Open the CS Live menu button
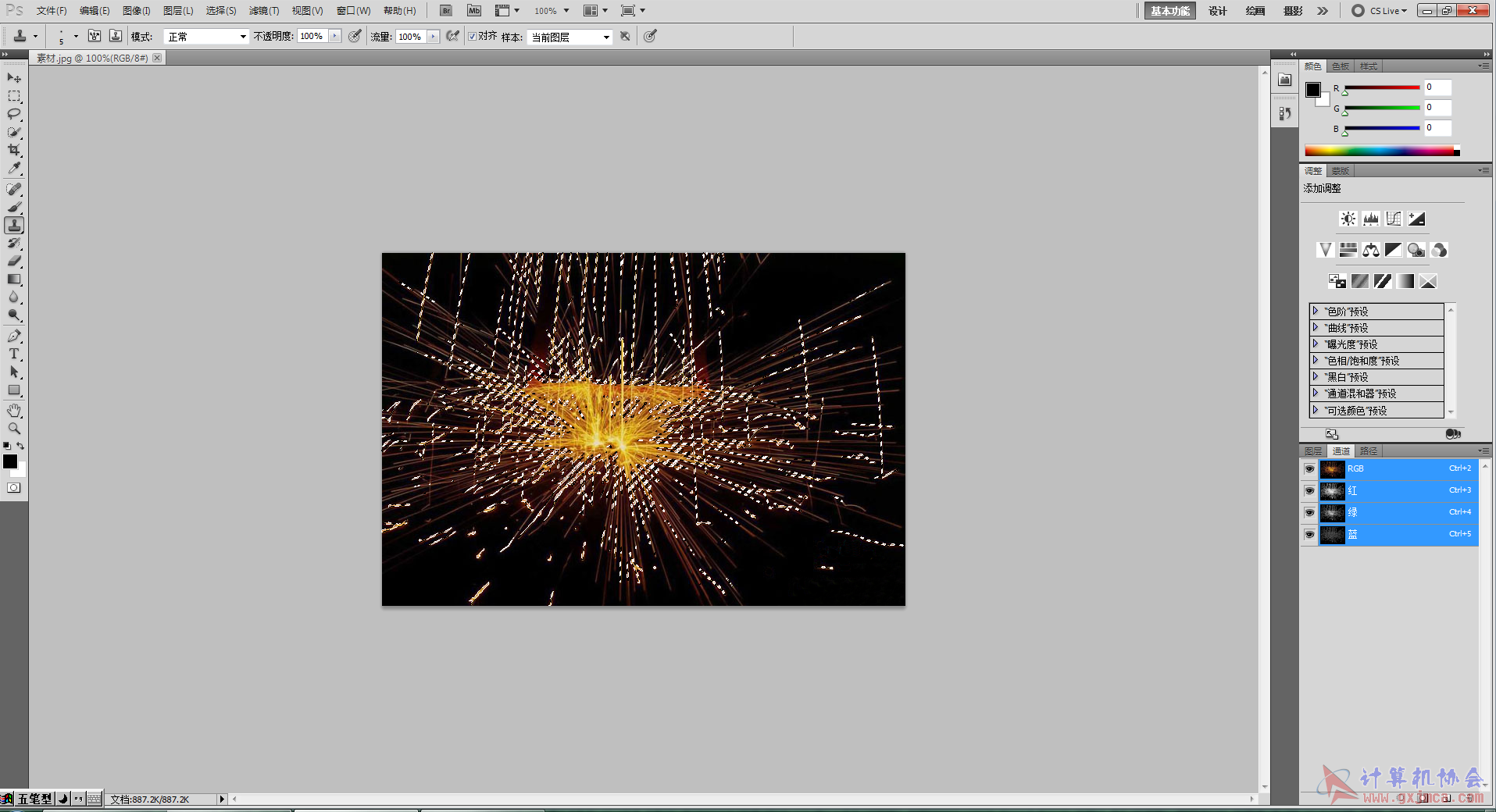Screen dimensions: 1496x812 (1380, 11)
